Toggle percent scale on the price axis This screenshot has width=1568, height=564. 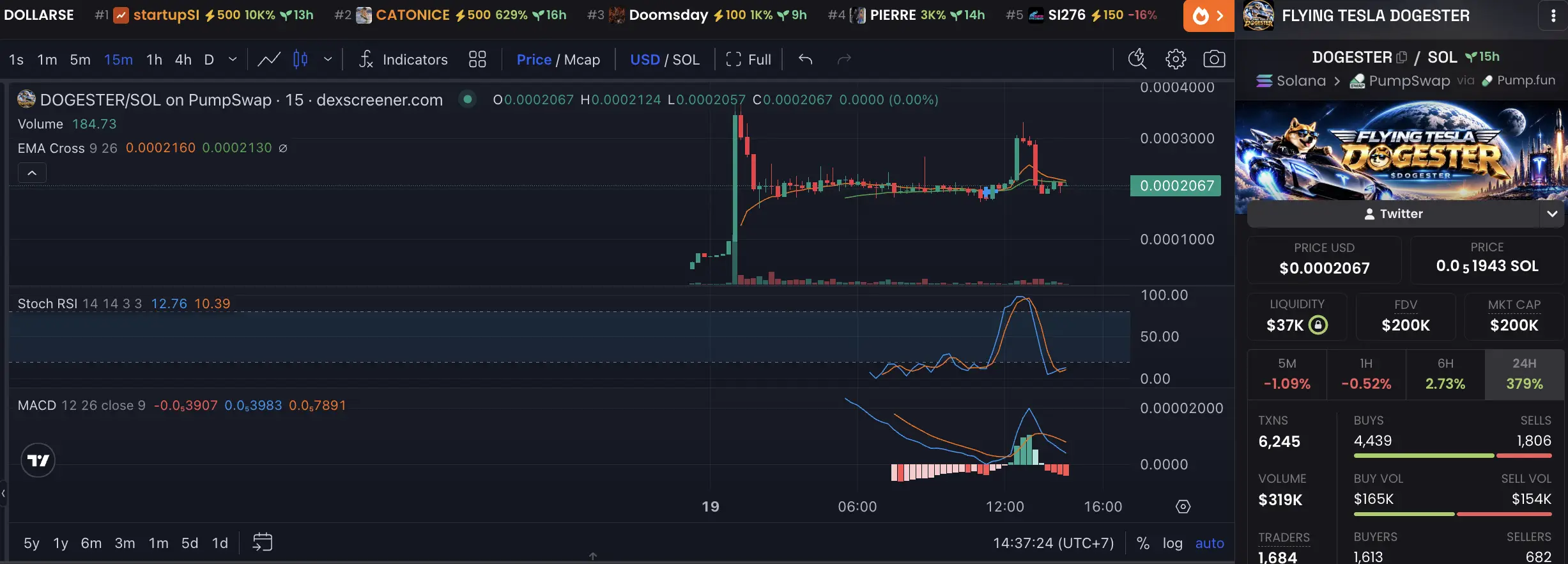click(1143, 543)
